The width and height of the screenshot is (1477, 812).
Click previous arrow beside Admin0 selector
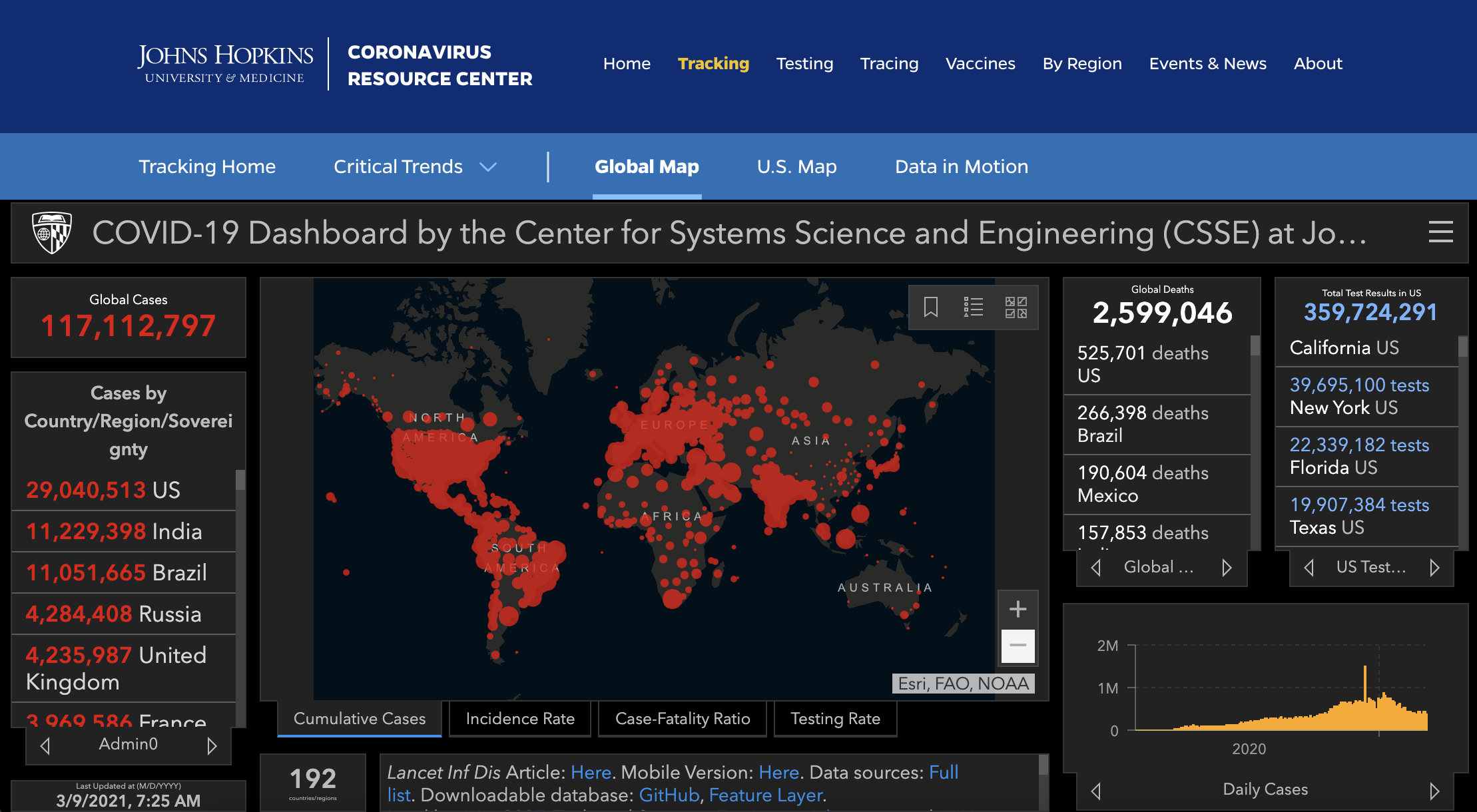pyautogui.click(x=45, y=745)
